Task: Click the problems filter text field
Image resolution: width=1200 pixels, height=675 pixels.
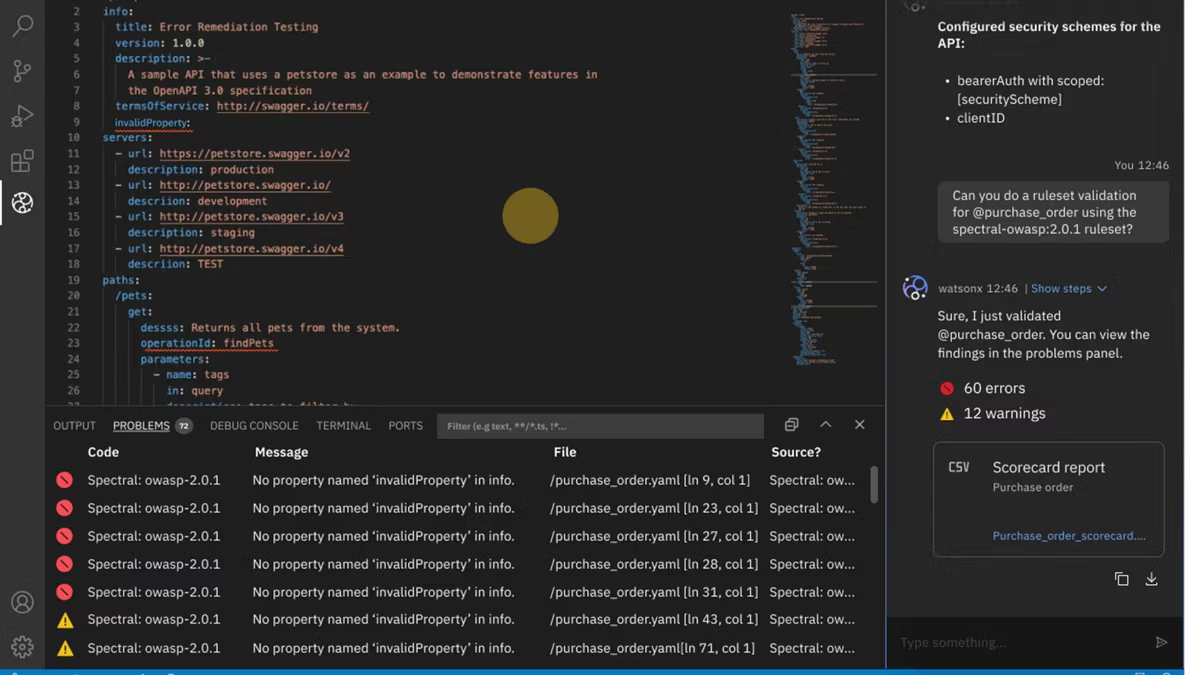Action: (600, 426)
